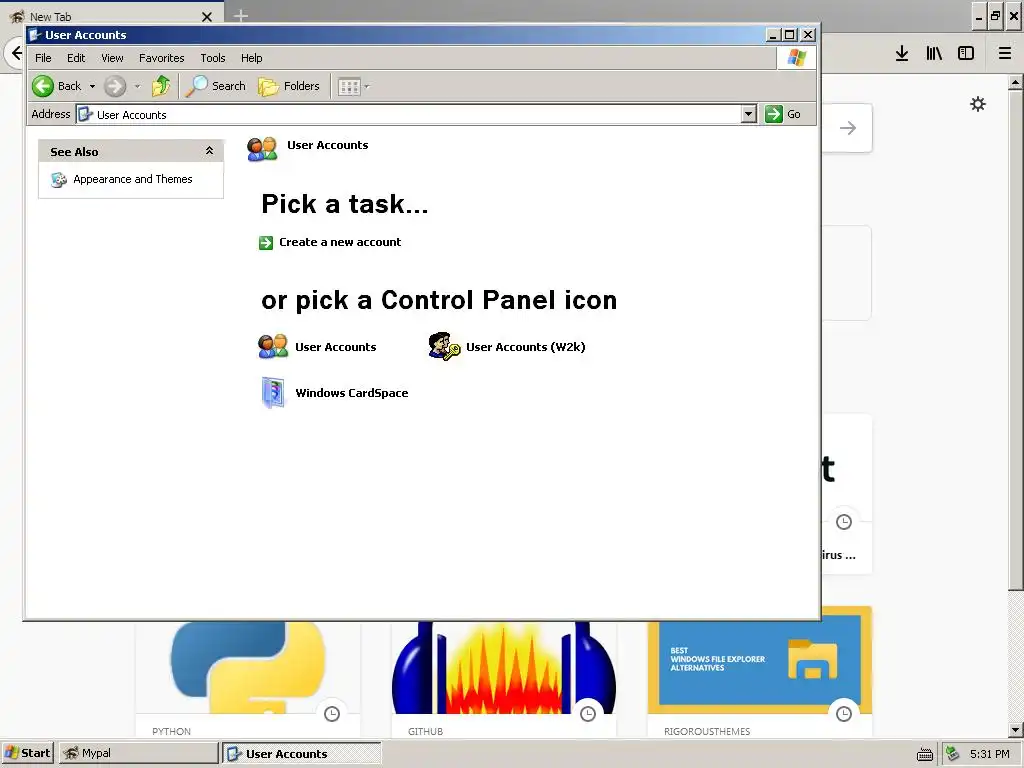Open a new browser tab with plus
The height and width of the screenshot is (768, 1024).
pyautogui.click(x=241, y=16)
